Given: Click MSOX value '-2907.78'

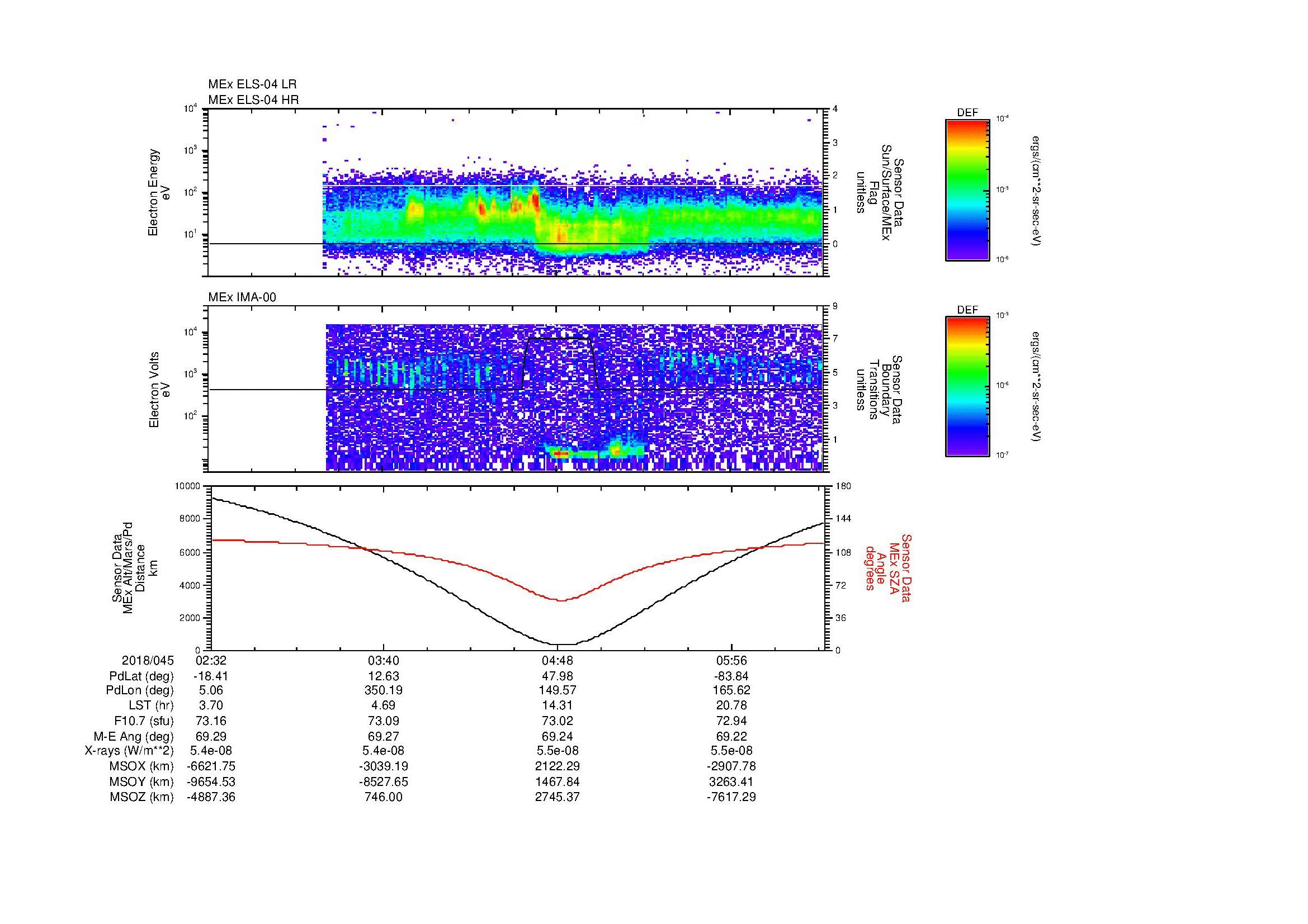Looking at the screenshot, I should point(731,766).
